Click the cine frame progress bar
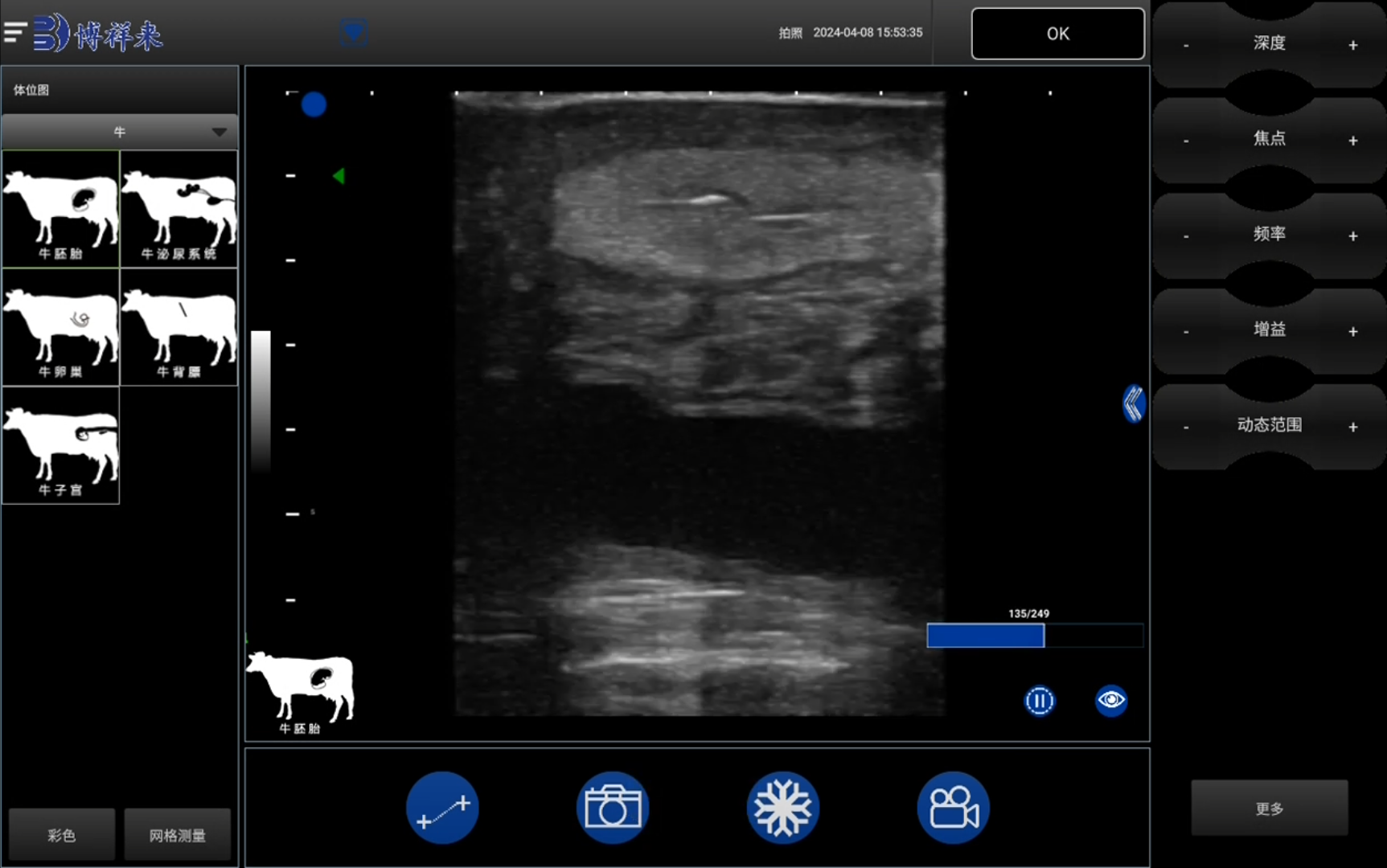The image size is (1387, 868). 1034,636
